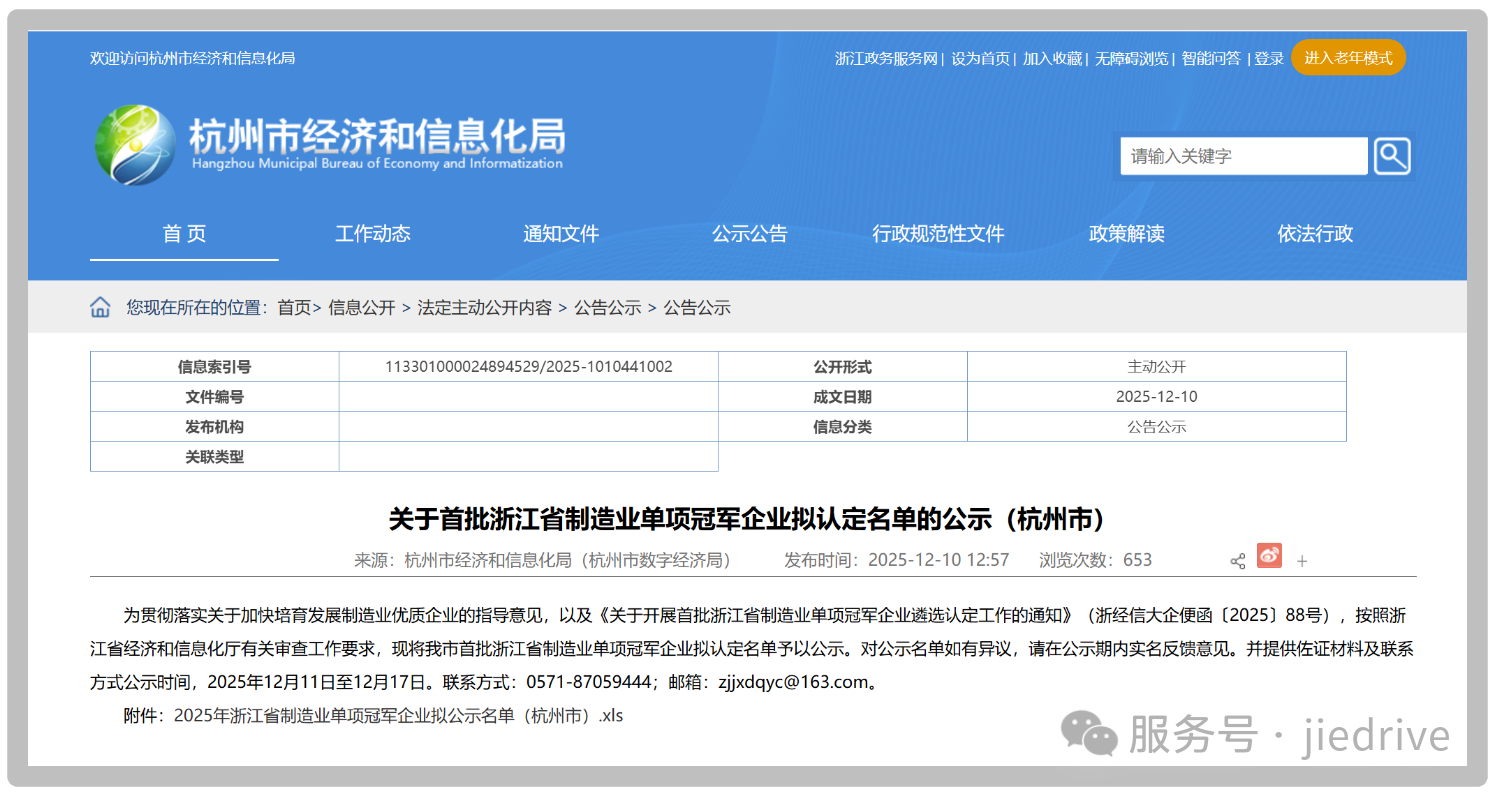Select the 公示公告 menu item

750,234
